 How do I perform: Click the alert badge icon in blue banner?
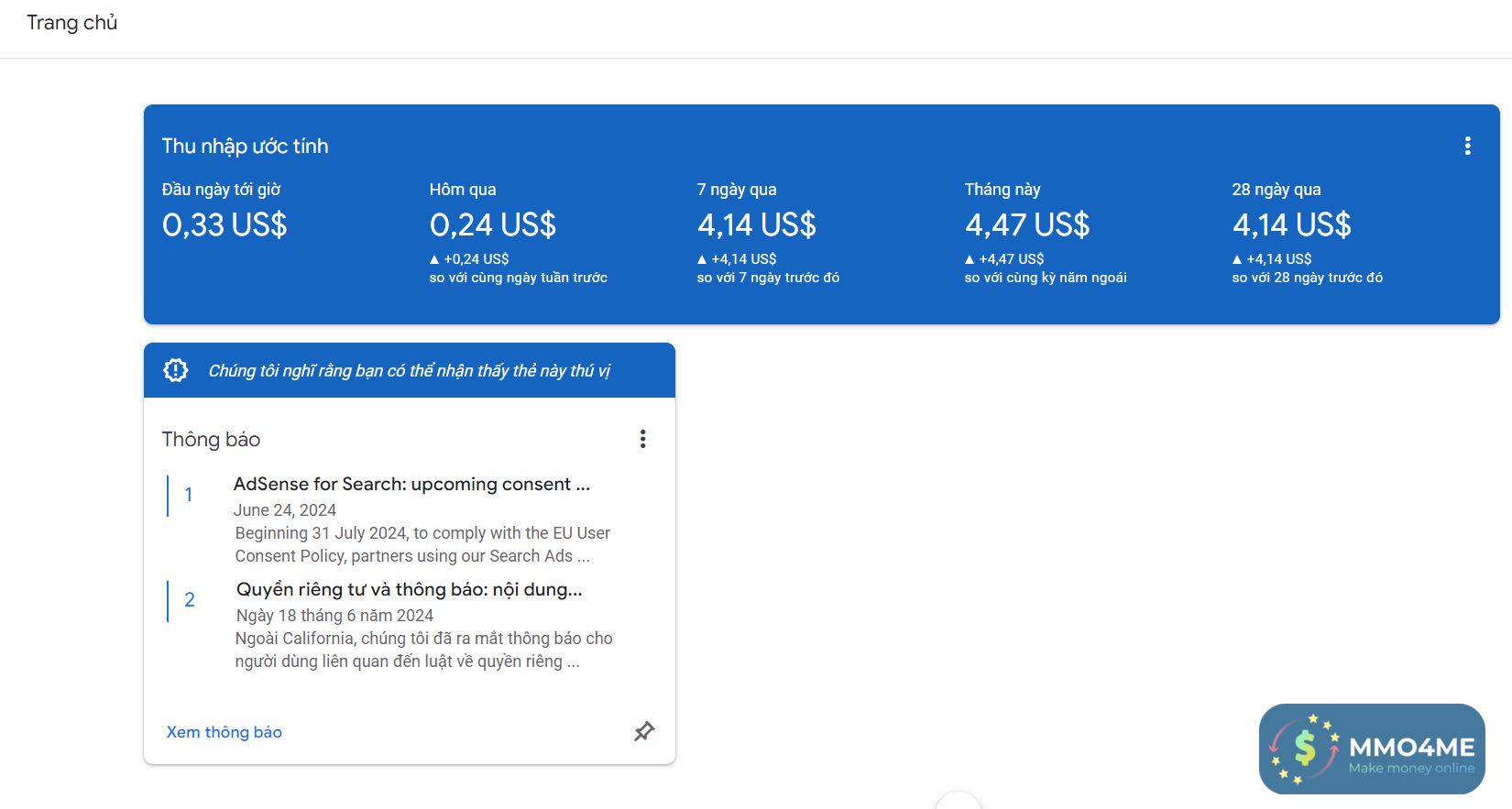pyautogui.click(x=176, y=370)
